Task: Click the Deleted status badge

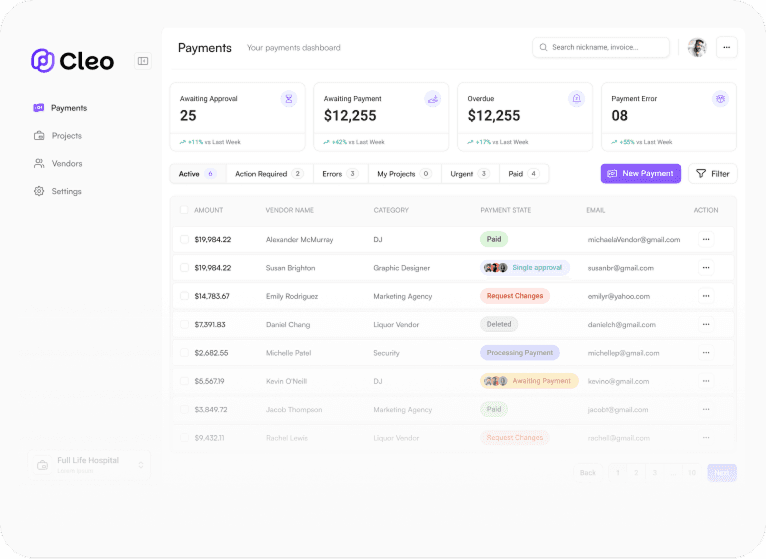Action: [499, 324]
